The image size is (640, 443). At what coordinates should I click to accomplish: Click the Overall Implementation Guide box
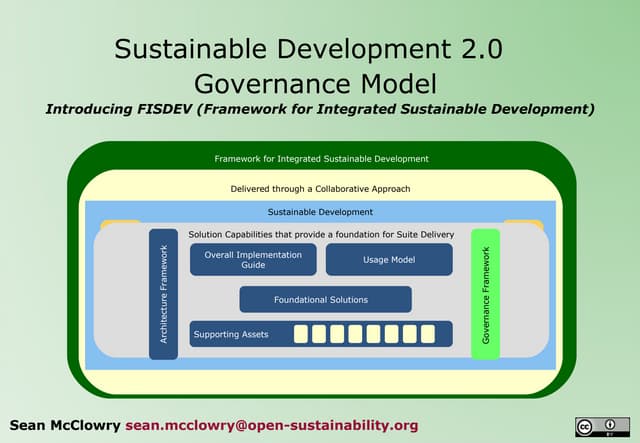[253, 260]
